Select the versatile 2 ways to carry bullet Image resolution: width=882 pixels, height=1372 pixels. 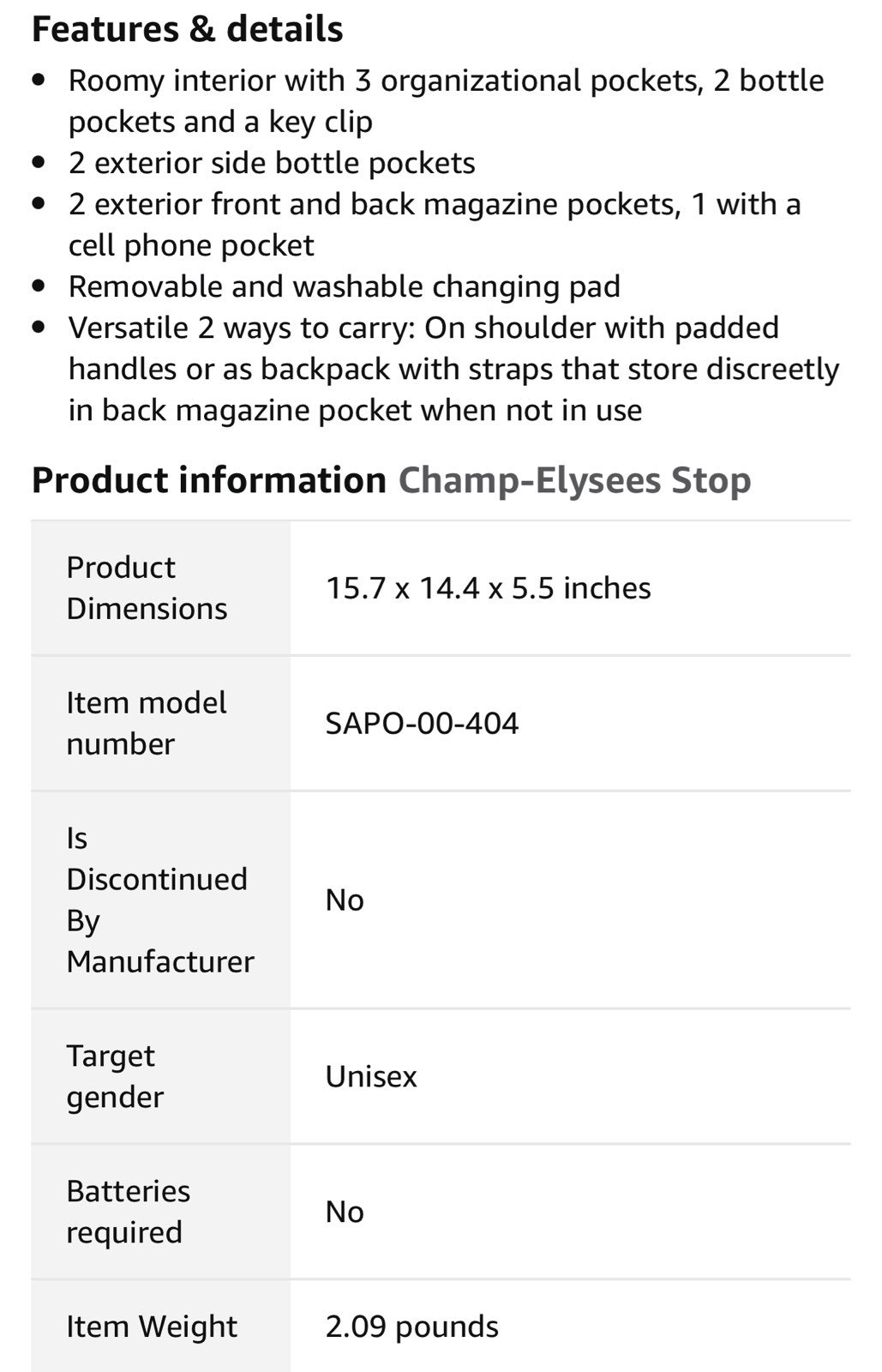tap(453, 369)
